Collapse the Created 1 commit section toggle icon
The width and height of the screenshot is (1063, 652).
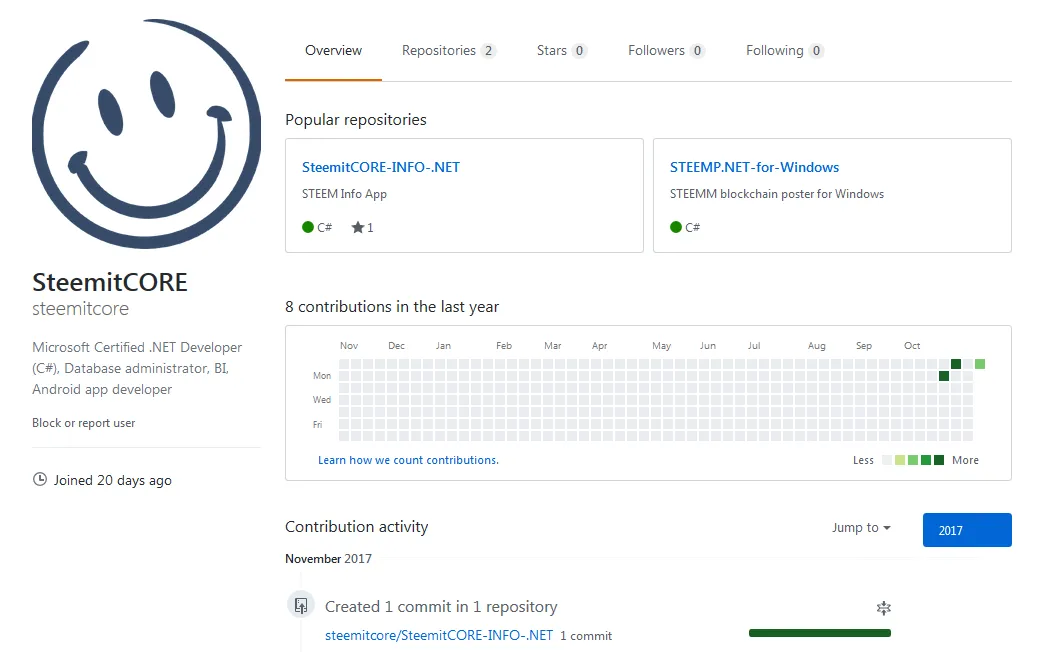click(883, 608)
